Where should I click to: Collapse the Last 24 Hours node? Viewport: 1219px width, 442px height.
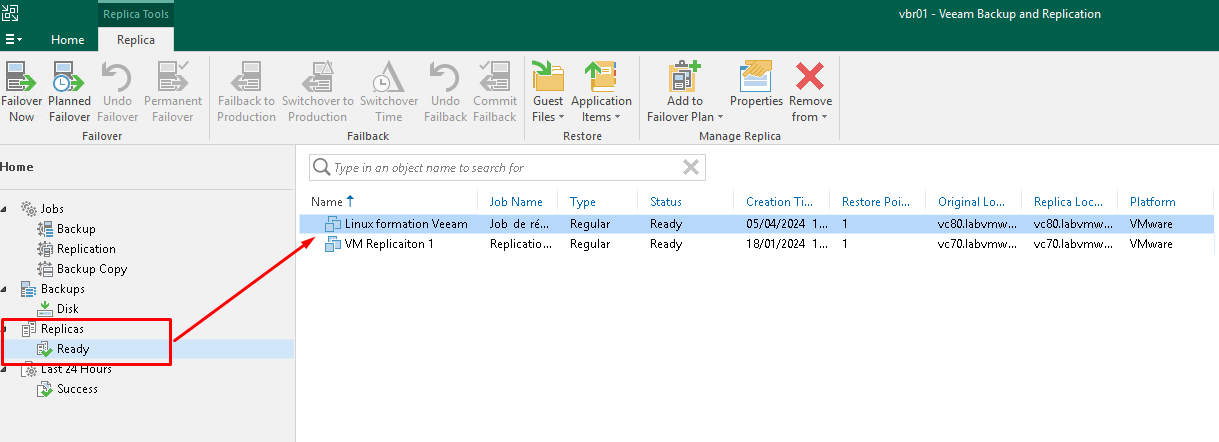click(x=3, y=369)
